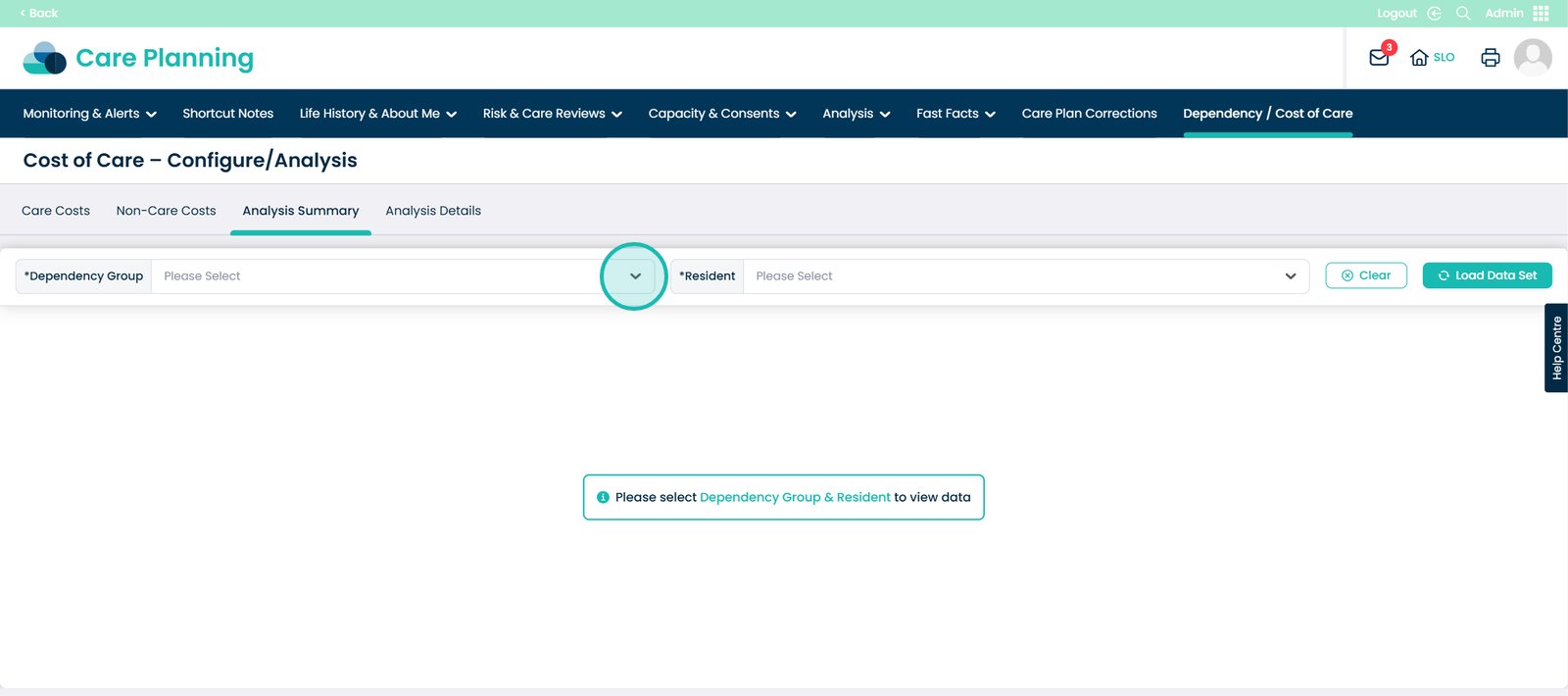Click the Load Data Set button
Viewport: 1568px width, 696px height.
1487,275
